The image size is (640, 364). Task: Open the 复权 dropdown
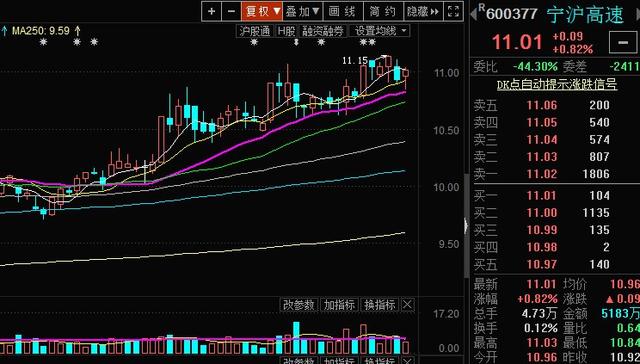coord(262,11)
